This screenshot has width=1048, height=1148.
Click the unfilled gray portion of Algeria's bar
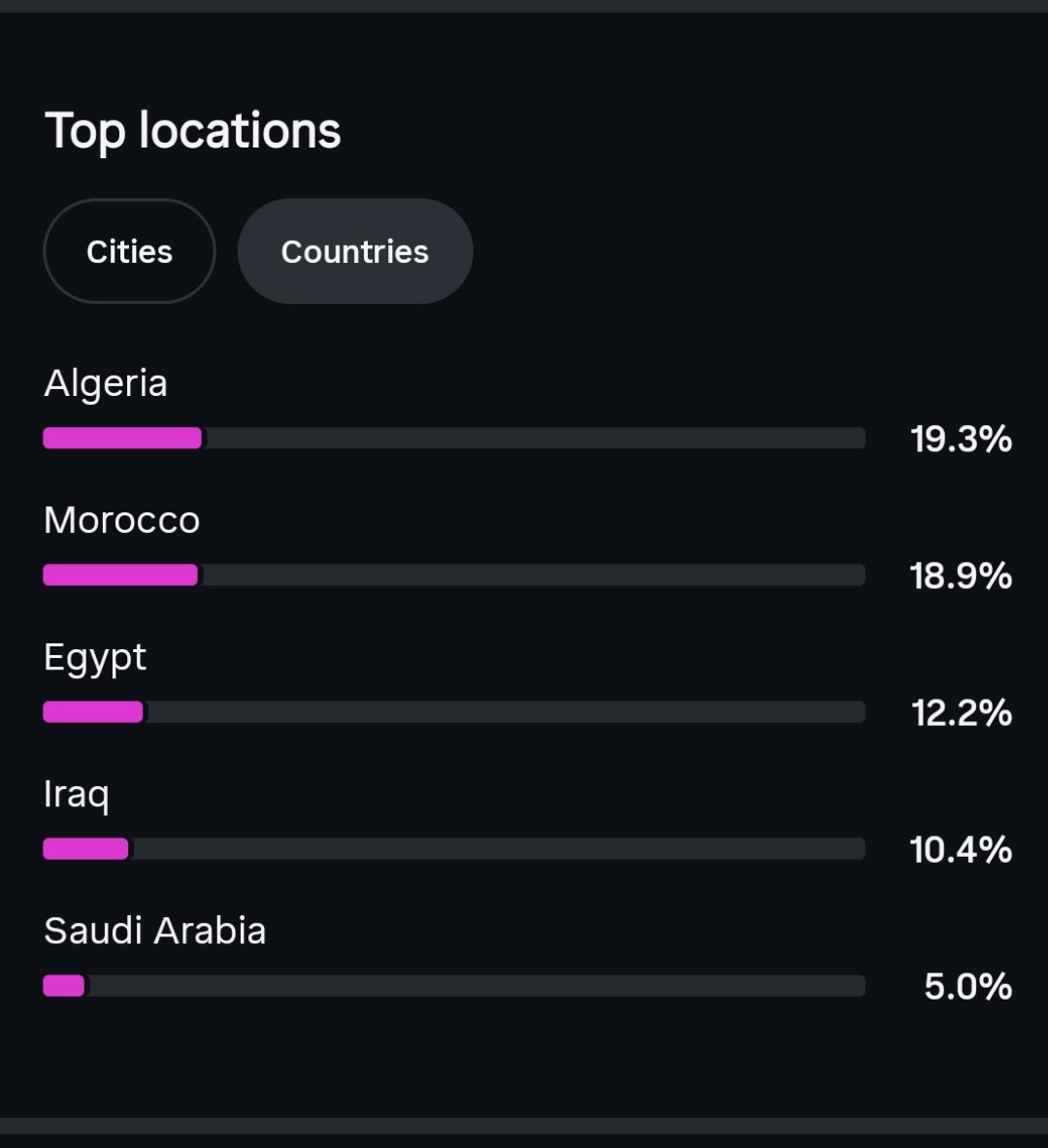(x=534, y=438)
